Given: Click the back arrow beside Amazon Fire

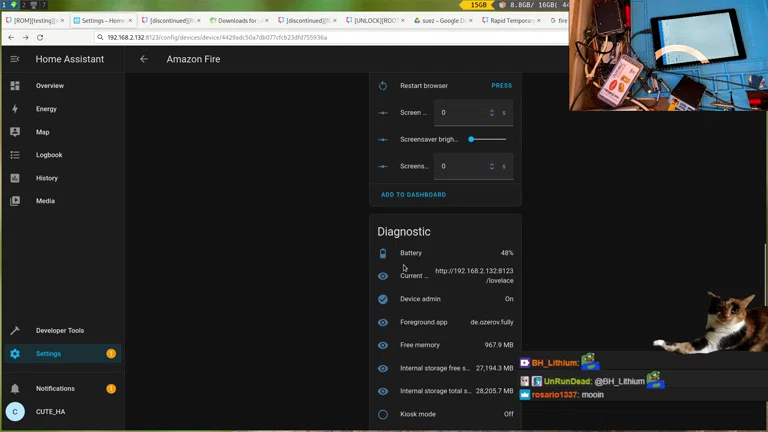Looking at the screenshot, I should coord(144,59).
